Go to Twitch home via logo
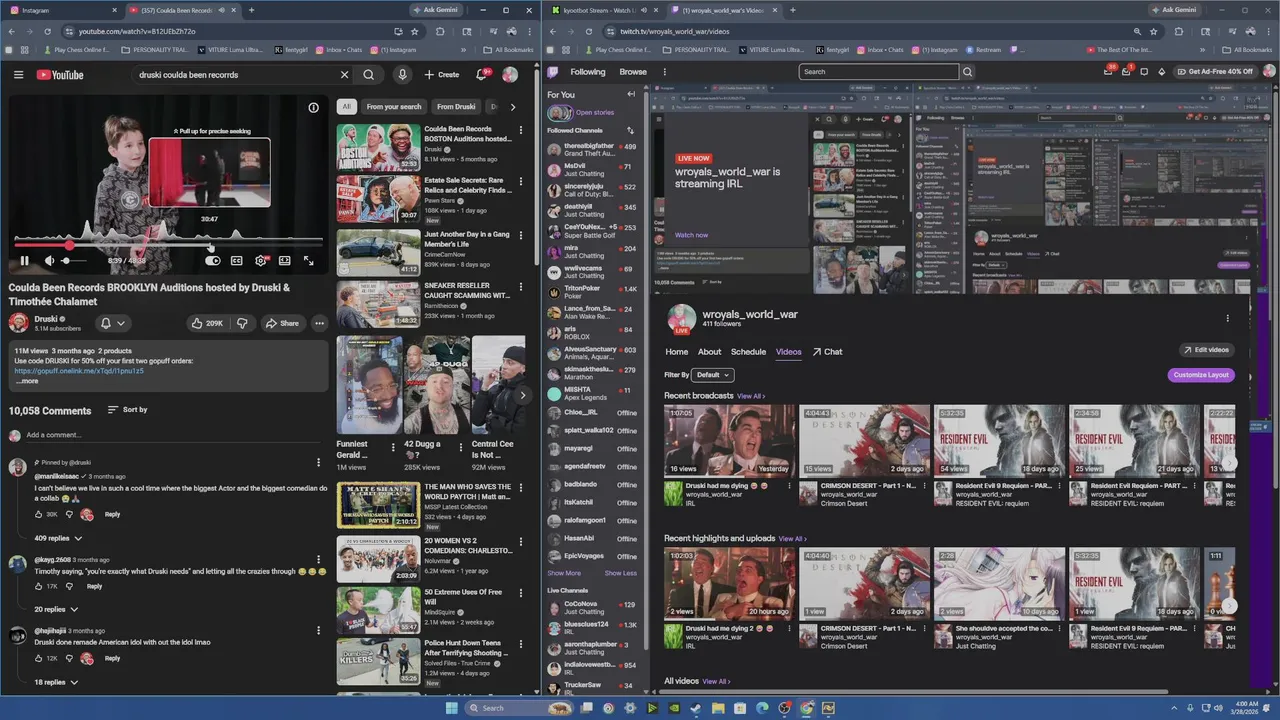The width and height of the screenshot is (1280, 720). pyautogui.click(x=553, y=72)
